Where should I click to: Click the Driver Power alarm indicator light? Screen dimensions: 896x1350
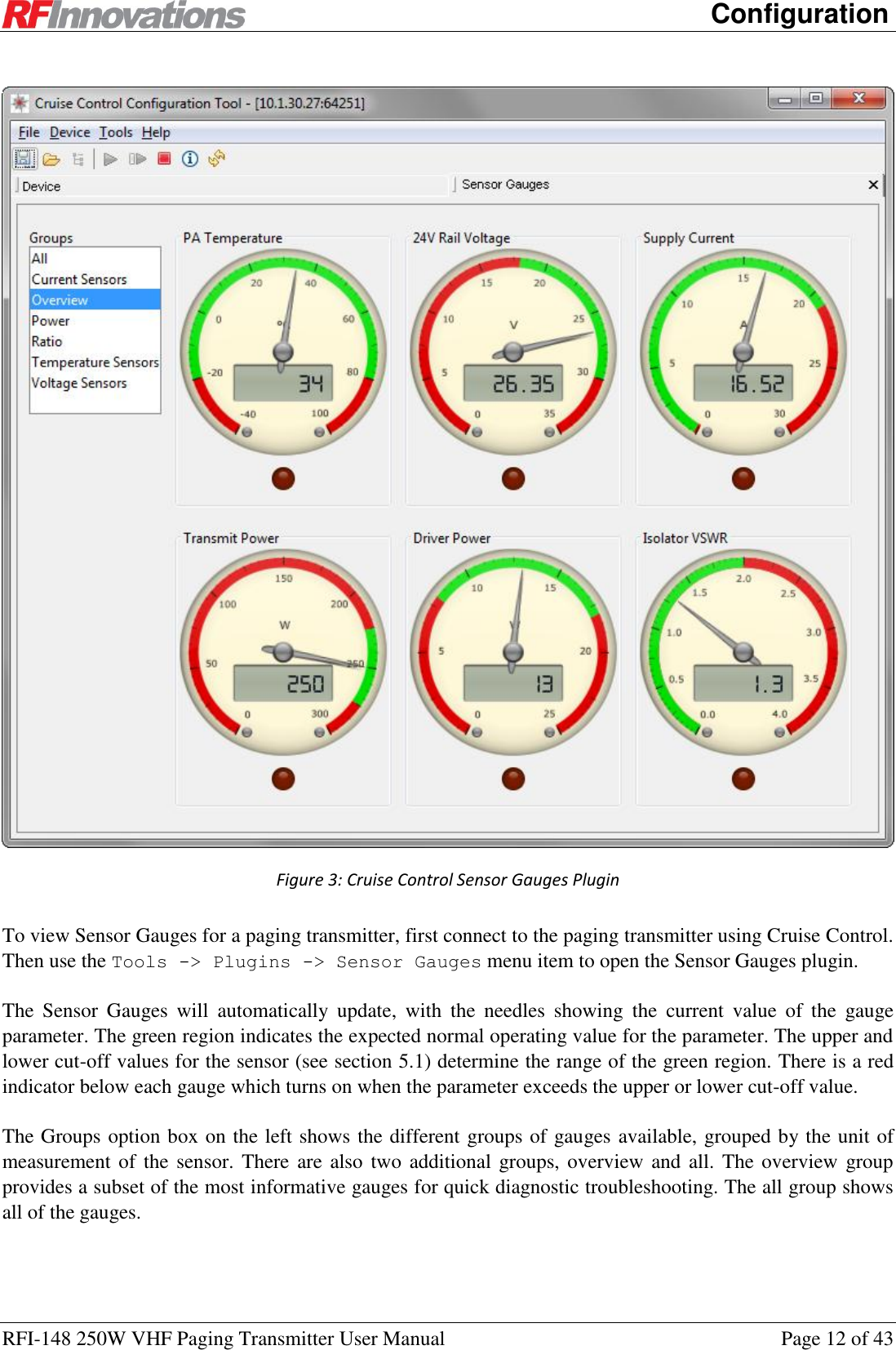(x=513, y=779)
